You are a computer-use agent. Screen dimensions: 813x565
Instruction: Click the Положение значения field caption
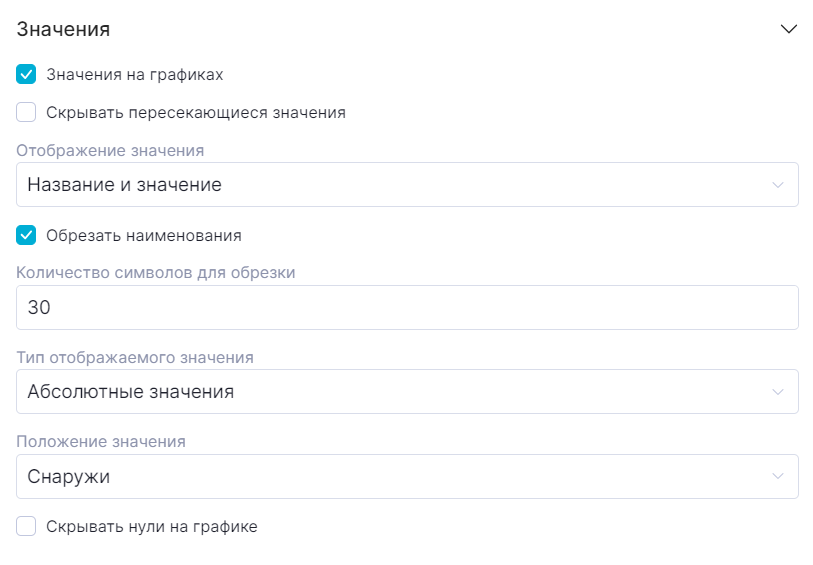tap(101, 441)
